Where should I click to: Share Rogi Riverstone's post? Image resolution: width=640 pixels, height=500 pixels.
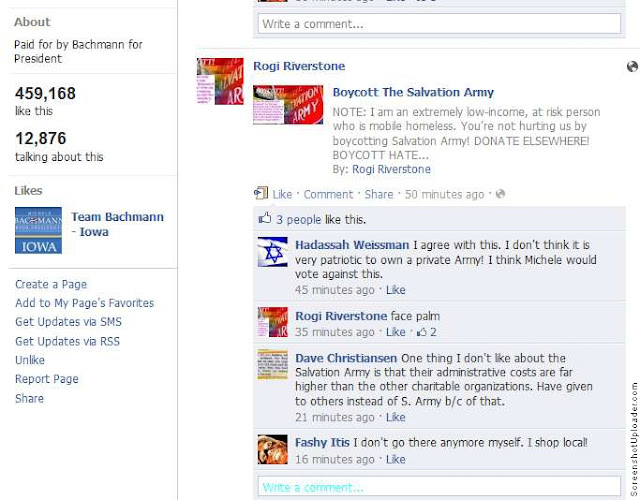click(x=379, y=194)
